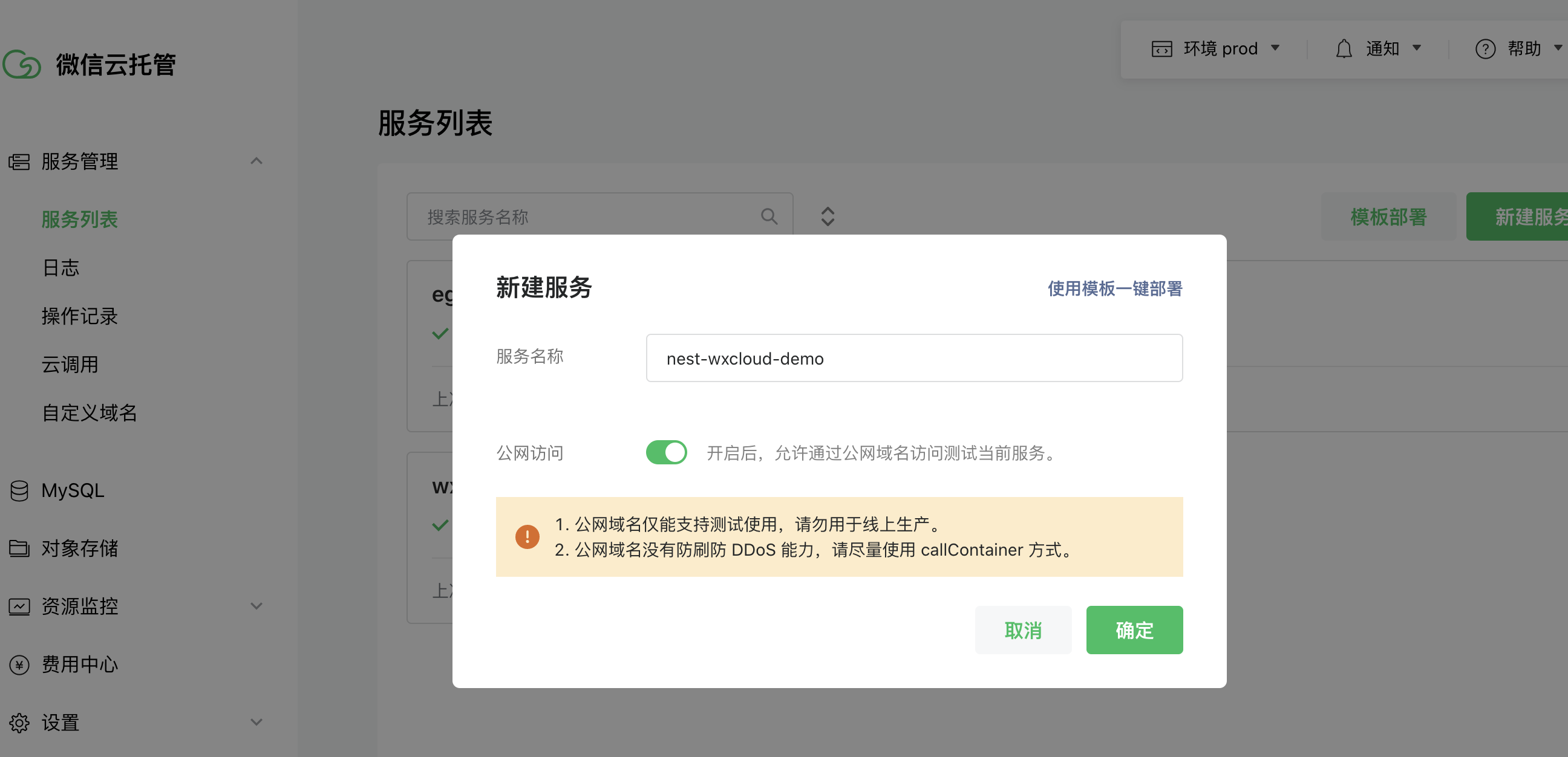This screenshot has width=1568, height=757.
Task: Expand the 资源监控 section chevron
Action: tap(256, 606)
